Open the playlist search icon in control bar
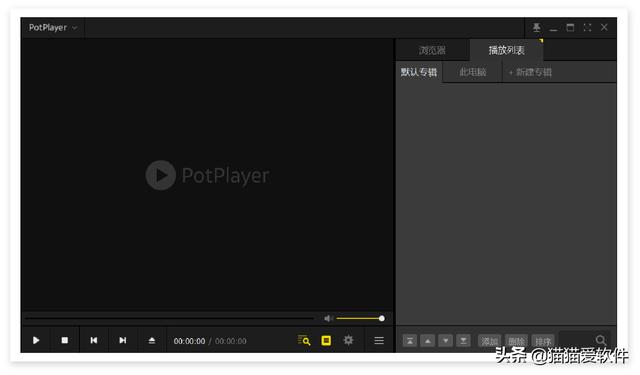Image resolution: width=640 pixels, height=375 pixels. pos(304,340)
